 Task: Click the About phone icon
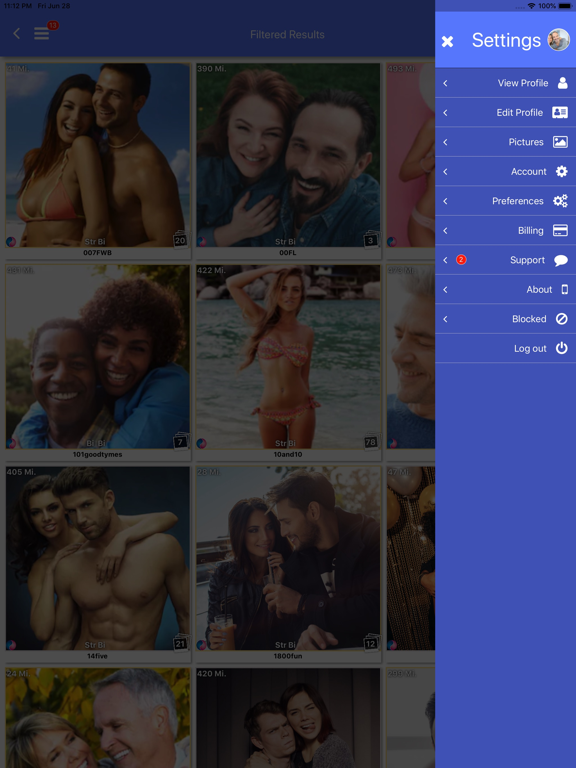565,289
